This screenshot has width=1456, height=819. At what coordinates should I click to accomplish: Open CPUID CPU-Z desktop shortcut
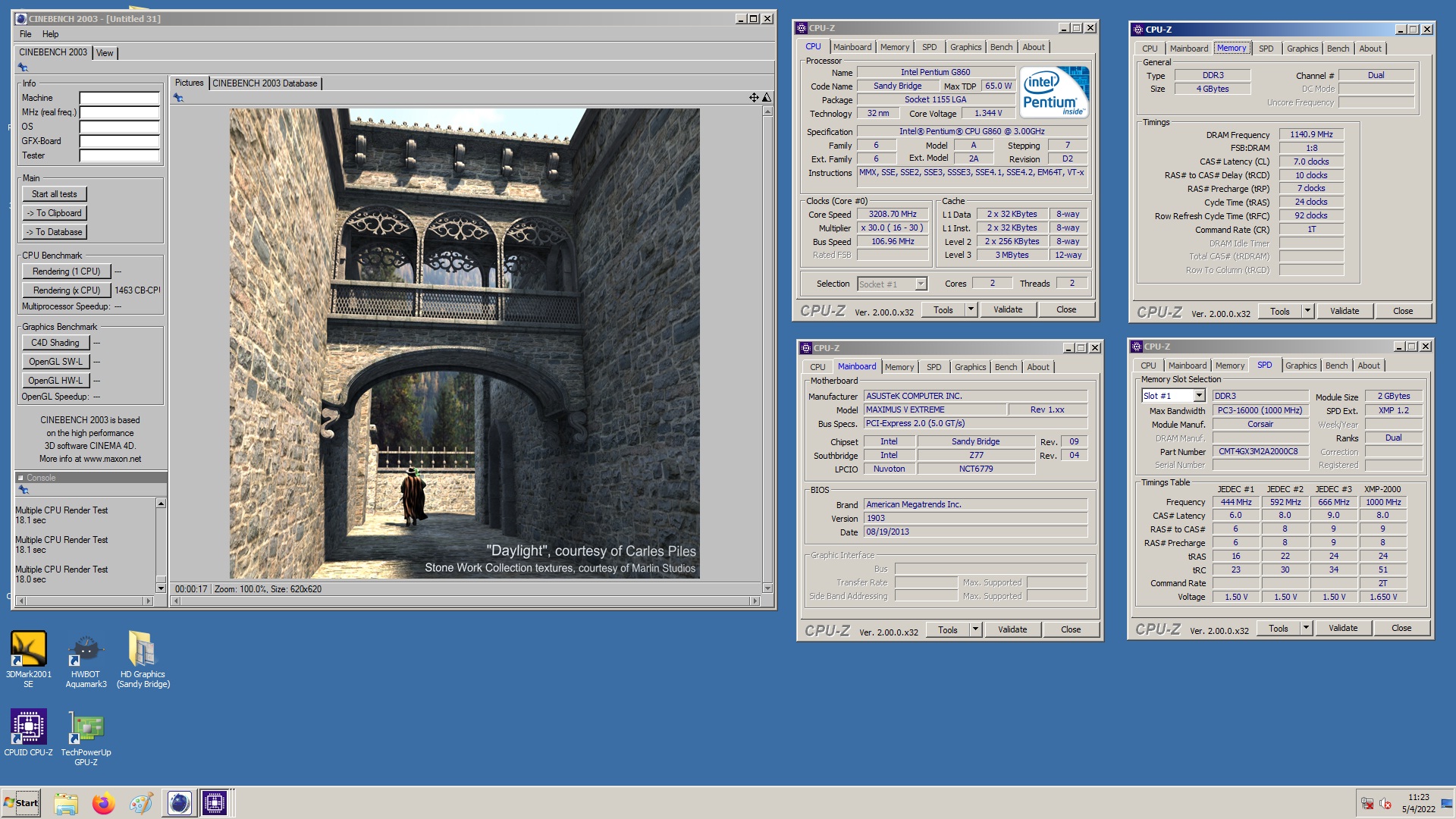pos(28,733)
